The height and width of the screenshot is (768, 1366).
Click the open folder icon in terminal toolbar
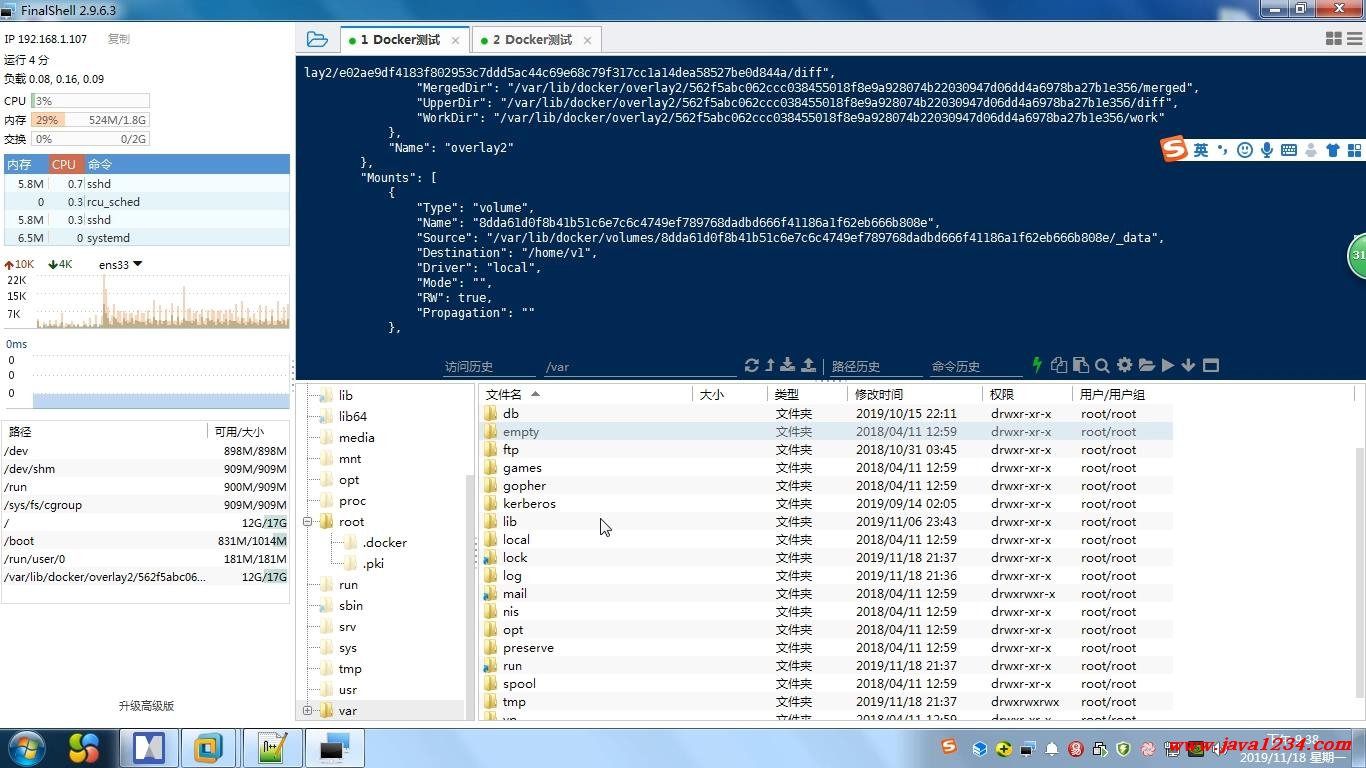click(x=1146, y=365)
